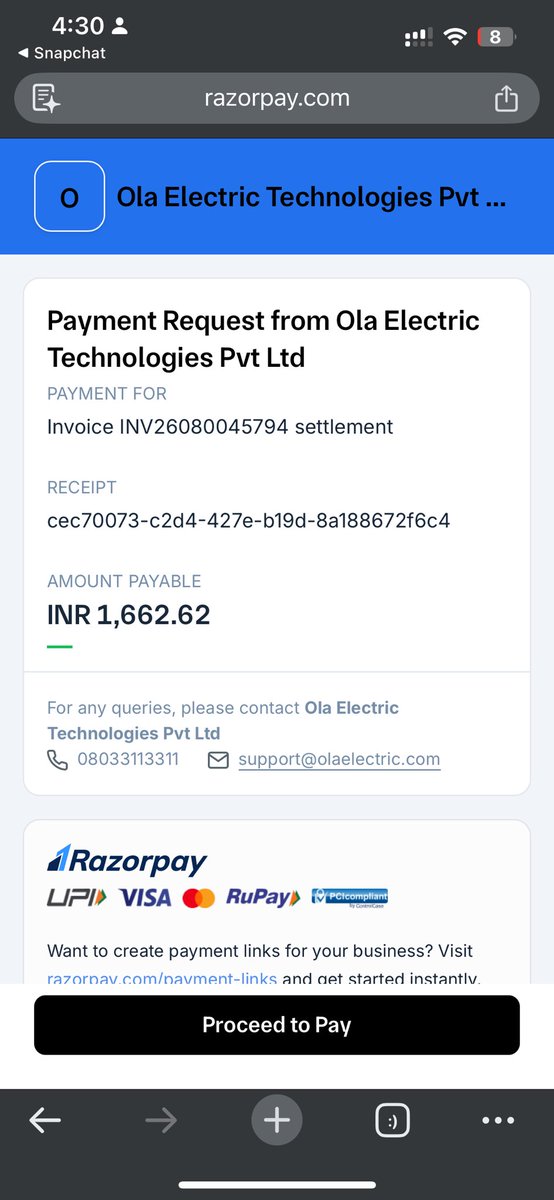Open the share sheet icon

(x=506, y=98)
